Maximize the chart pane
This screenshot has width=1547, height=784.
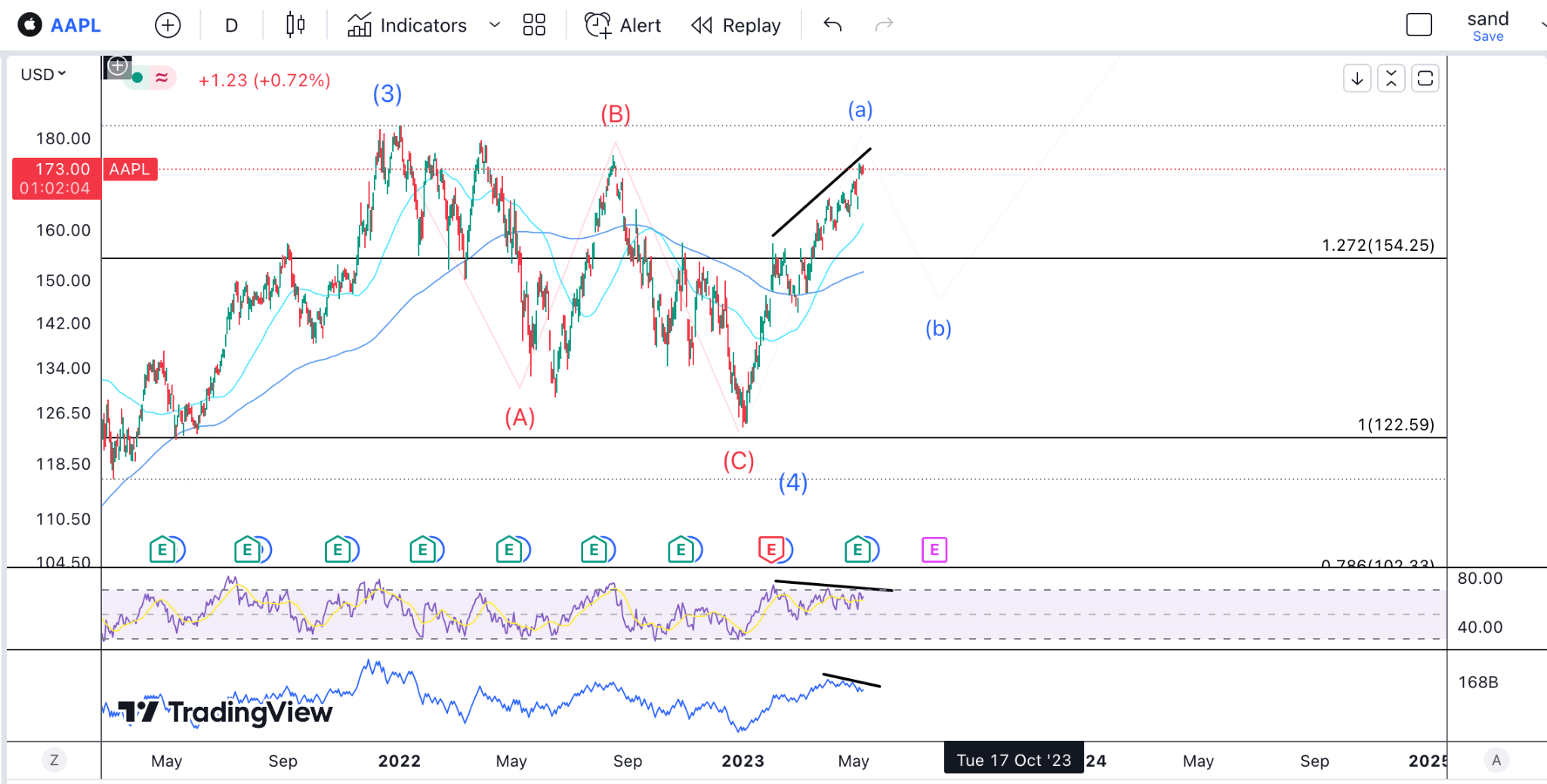[1425, 79]
